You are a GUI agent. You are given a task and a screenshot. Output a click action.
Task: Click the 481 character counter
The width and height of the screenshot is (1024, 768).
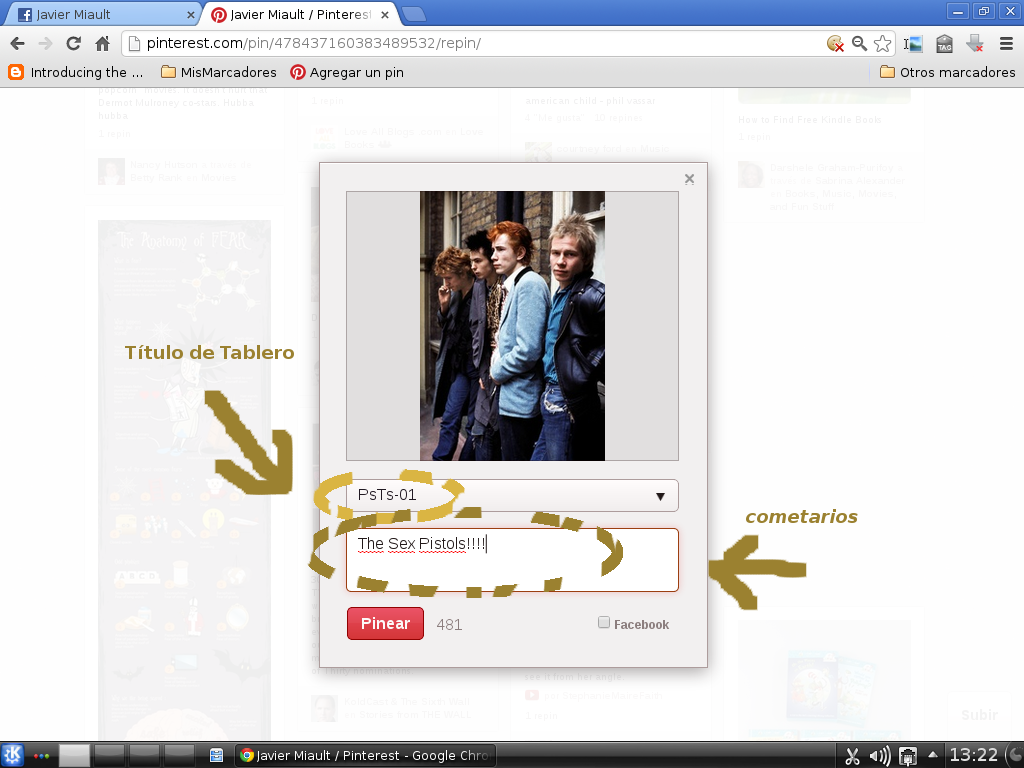coord(449,624)
